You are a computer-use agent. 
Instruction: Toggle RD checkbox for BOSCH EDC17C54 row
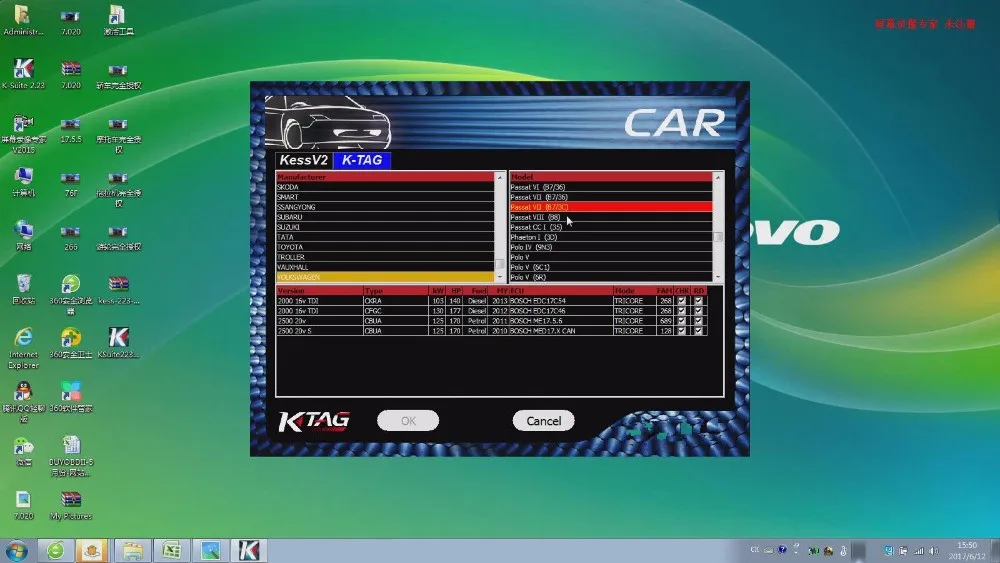[698, 301]
